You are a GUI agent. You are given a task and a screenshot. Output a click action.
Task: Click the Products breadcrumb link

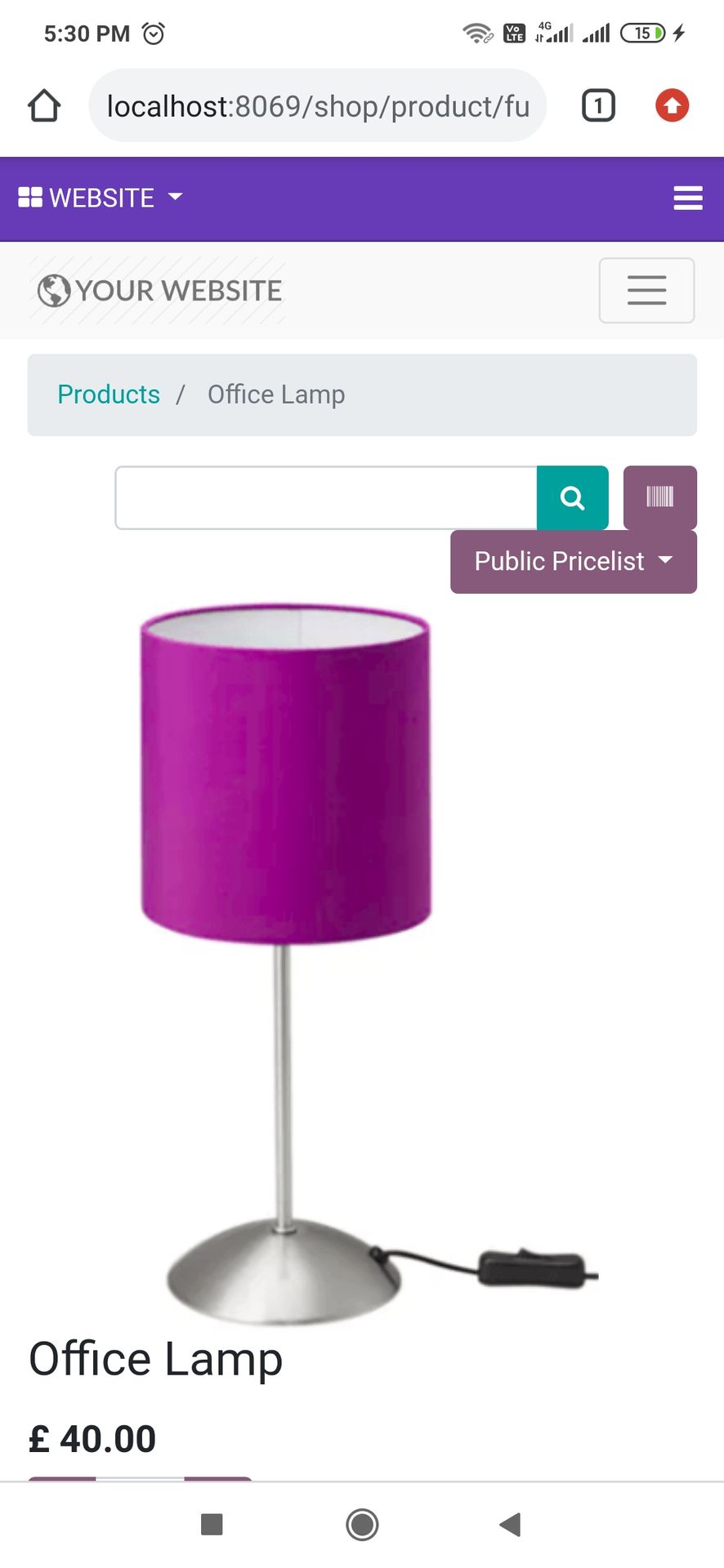[x=109, y=394]
